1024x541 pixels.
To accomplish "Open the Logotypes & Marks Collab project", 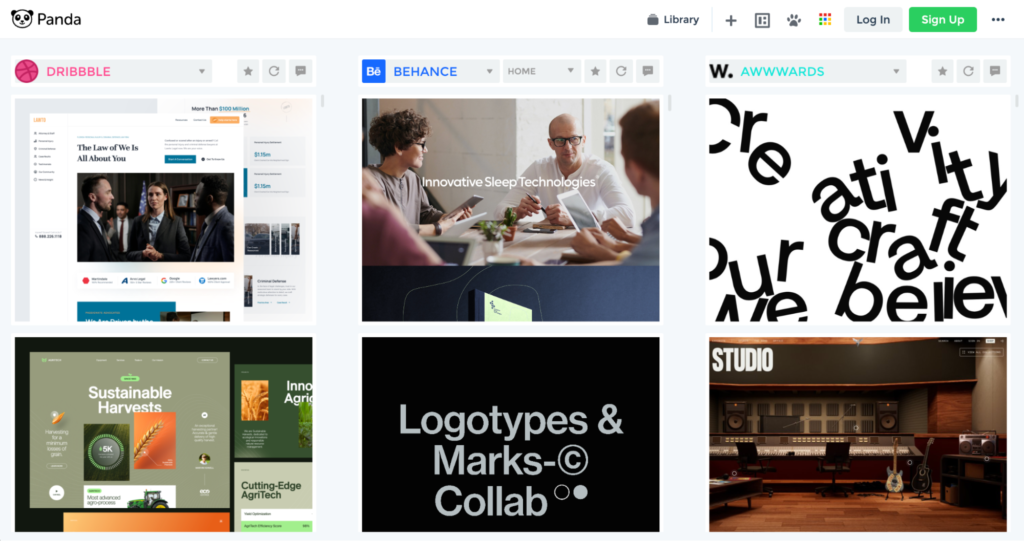I will click(x=510, y=434).
